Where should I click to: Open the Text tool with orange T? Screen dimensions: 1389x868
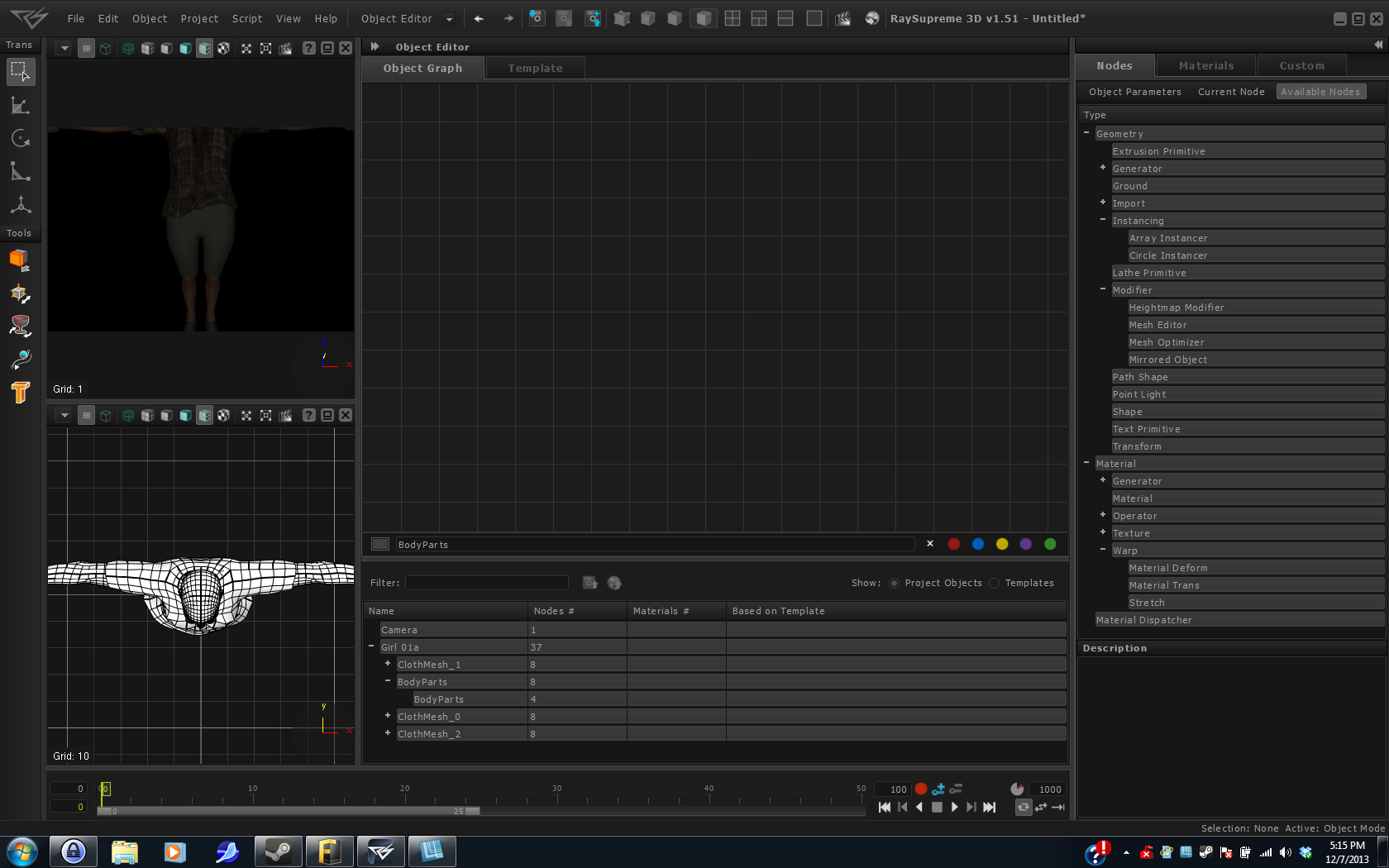coord(21,392)
